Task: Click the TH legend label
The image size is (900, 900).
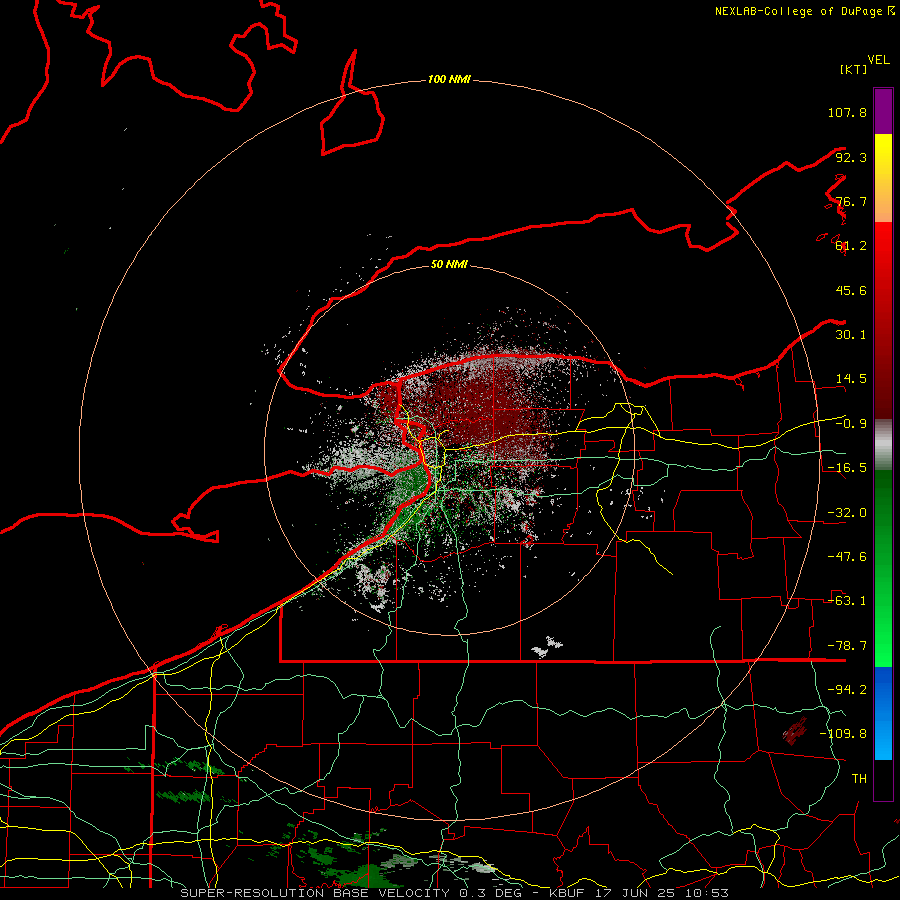Action: point(859,779)
